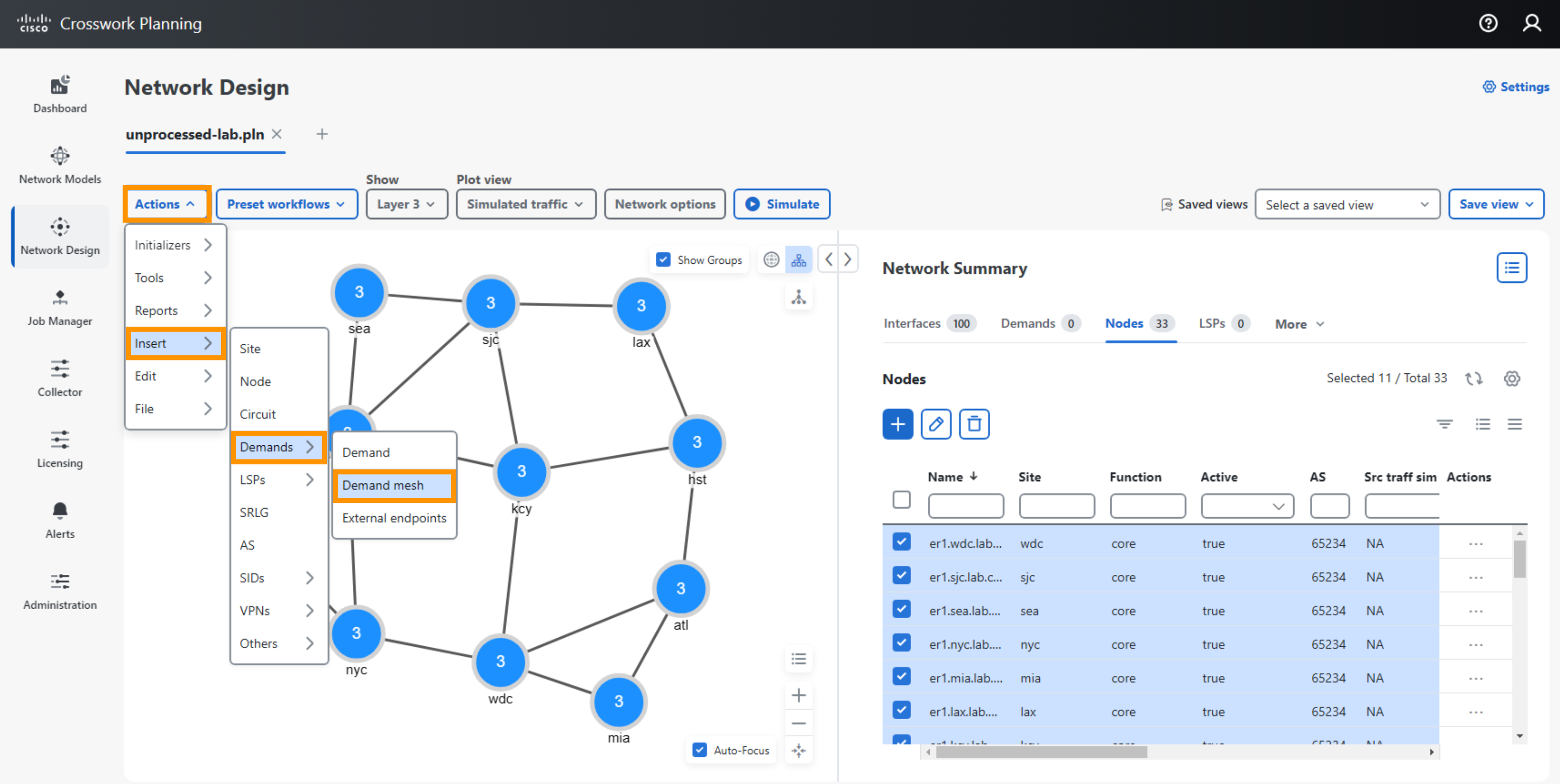
Task: Uncheck the er1.wdc.lab row checkbox
Action: [901, 541]
